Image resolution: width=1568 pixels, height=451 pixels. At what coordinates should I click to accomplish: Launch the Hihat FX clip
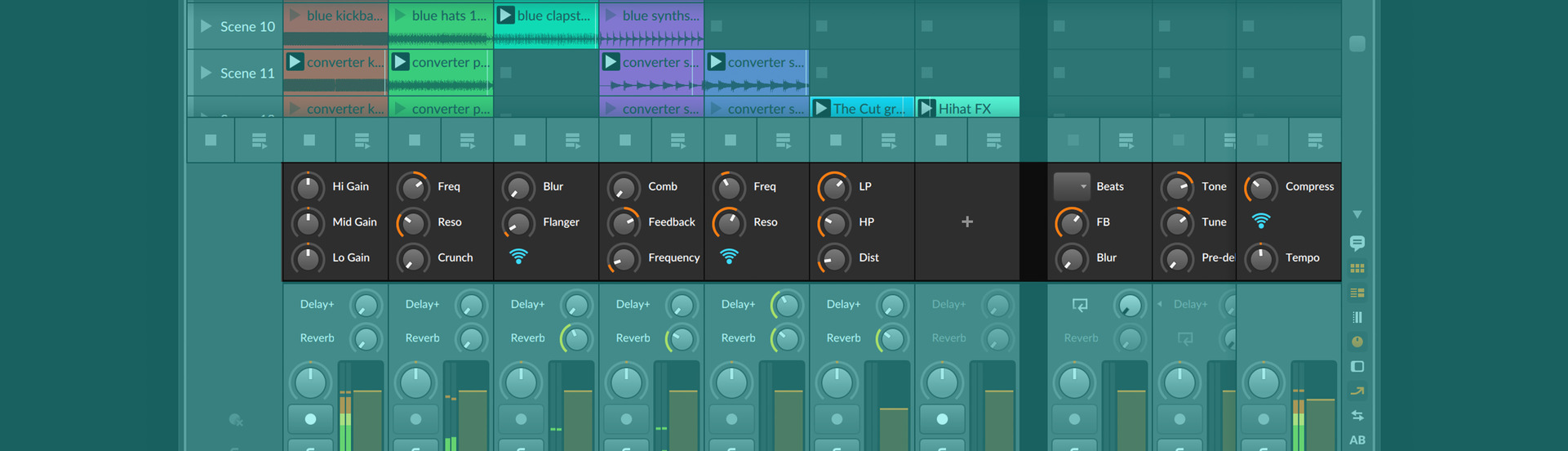point(926,108)
